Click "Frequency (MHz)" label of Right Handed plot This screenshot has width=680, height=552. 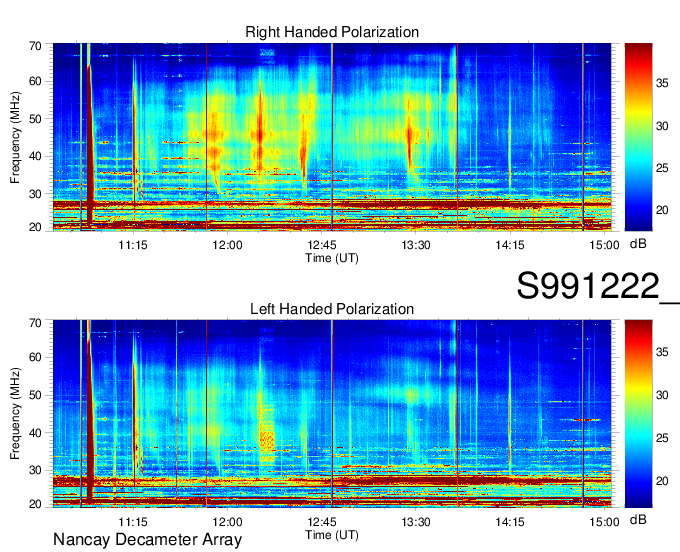pos(15,137)
